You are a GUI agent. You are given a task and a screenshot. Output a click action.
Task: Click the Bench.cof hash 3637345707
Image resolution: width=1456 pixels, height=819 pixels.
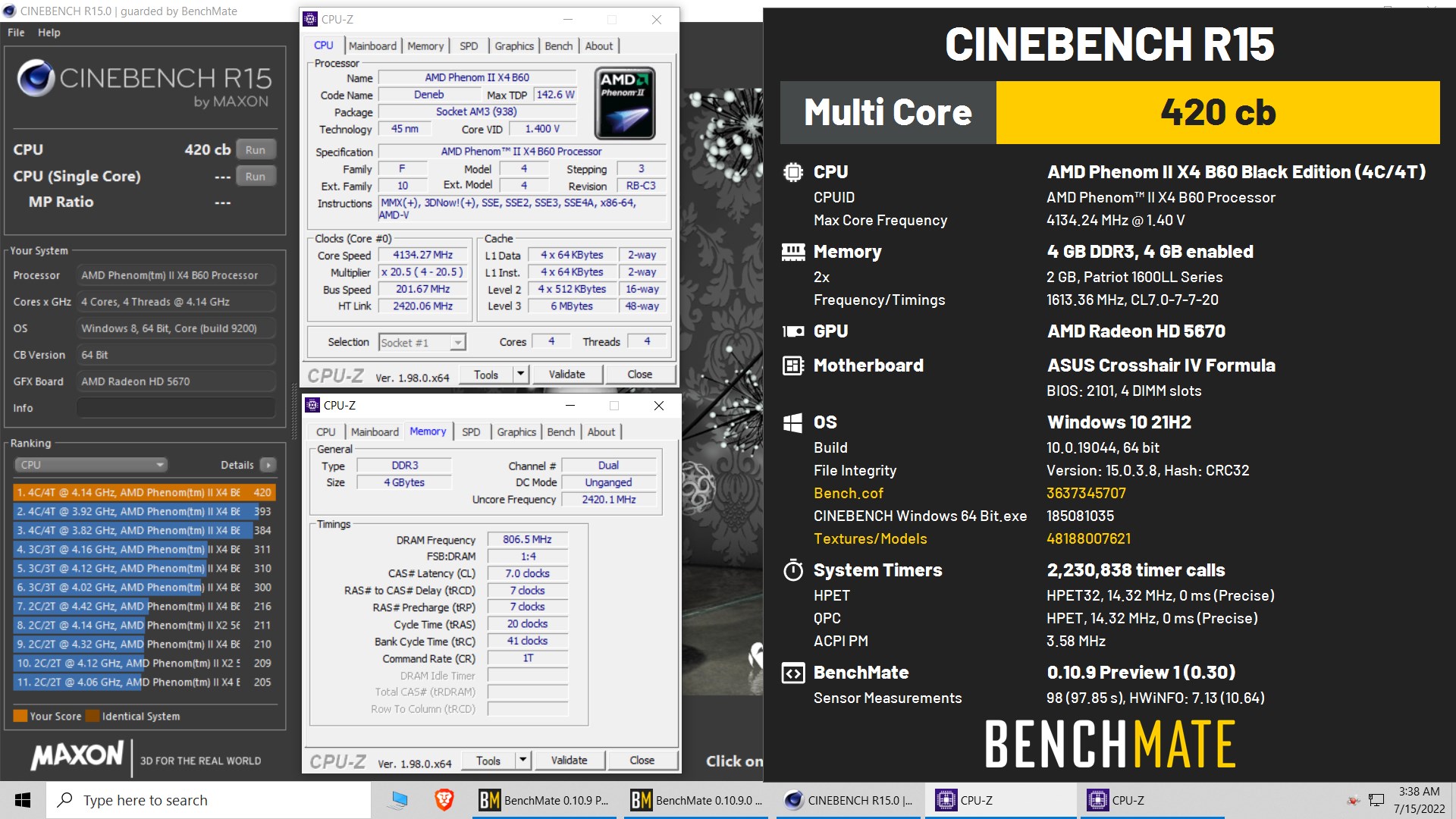click(1086, 493)
